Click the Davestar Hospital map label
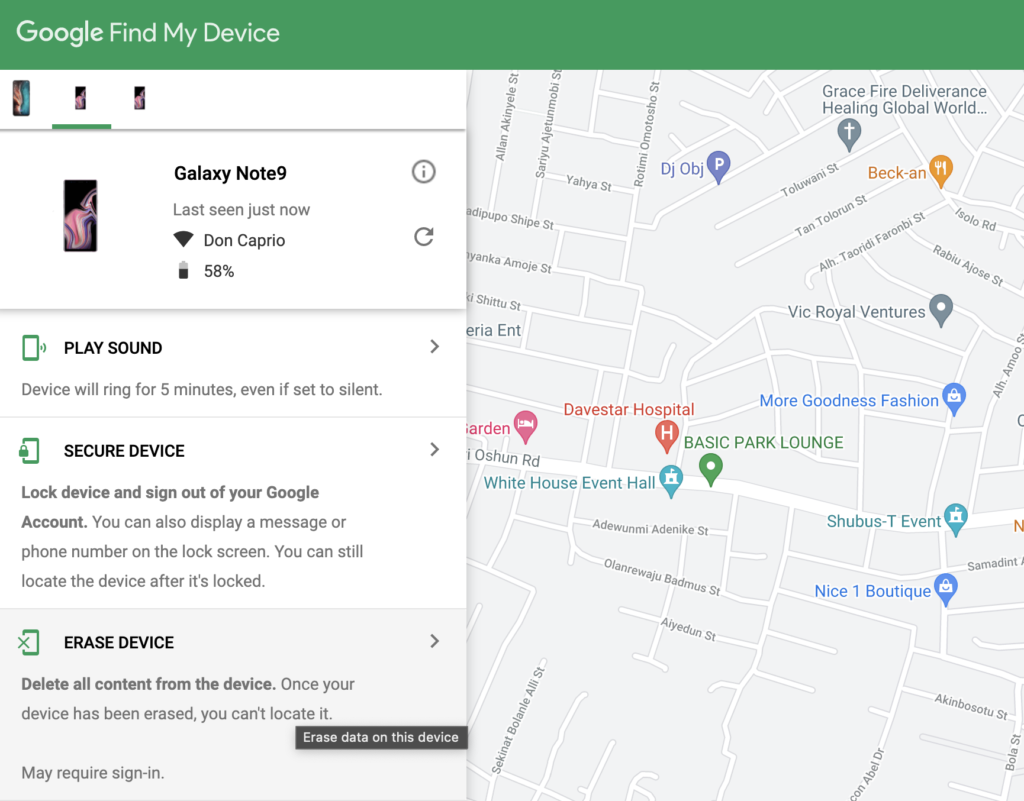Screen dimensions: 1024x801 [629, 409]
